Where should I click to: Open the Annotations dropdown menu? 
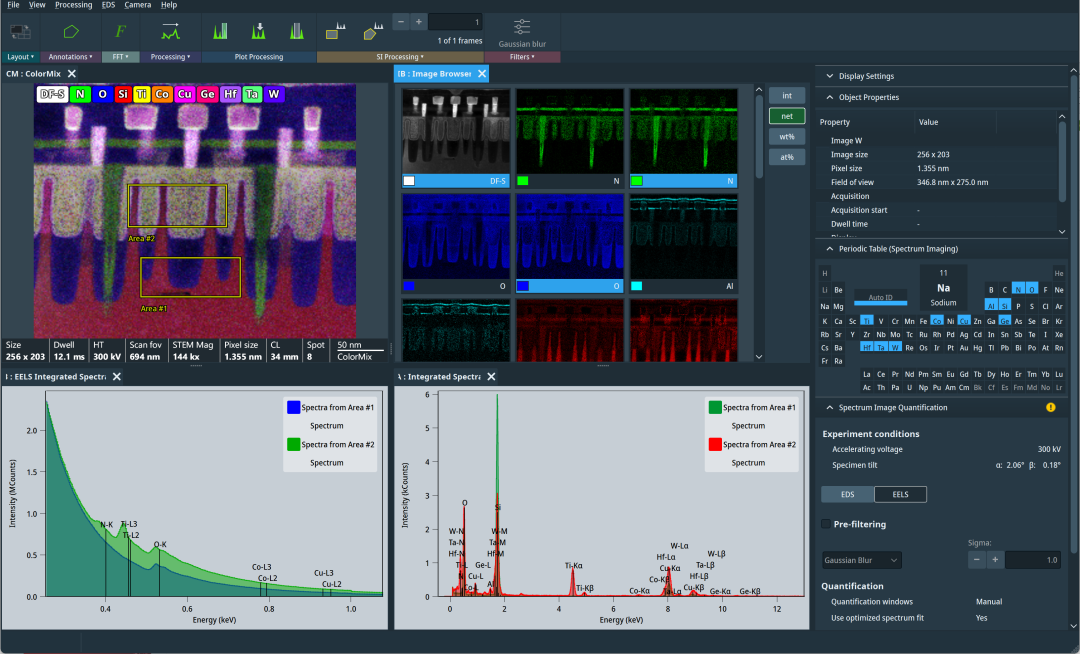(x=71, y=57)
